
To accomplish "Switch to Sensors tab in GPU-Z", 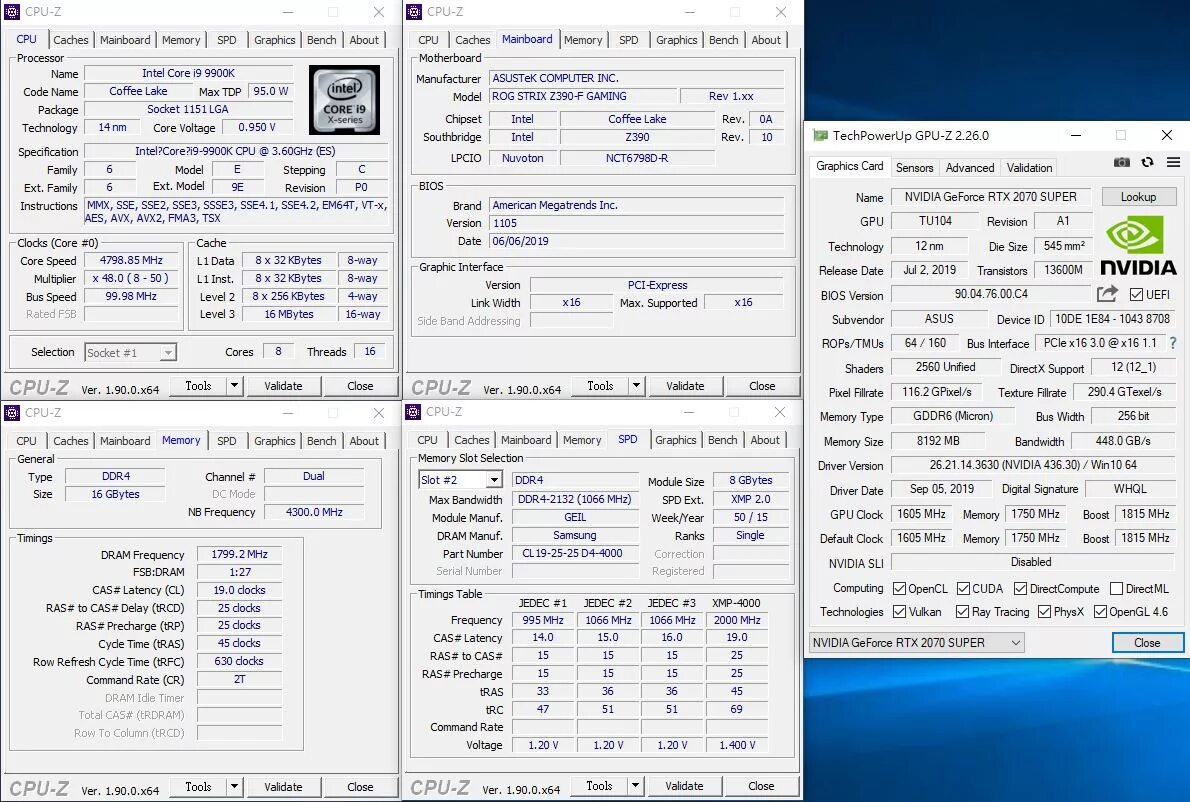I will pyautogui.click(x=915, y=168).
